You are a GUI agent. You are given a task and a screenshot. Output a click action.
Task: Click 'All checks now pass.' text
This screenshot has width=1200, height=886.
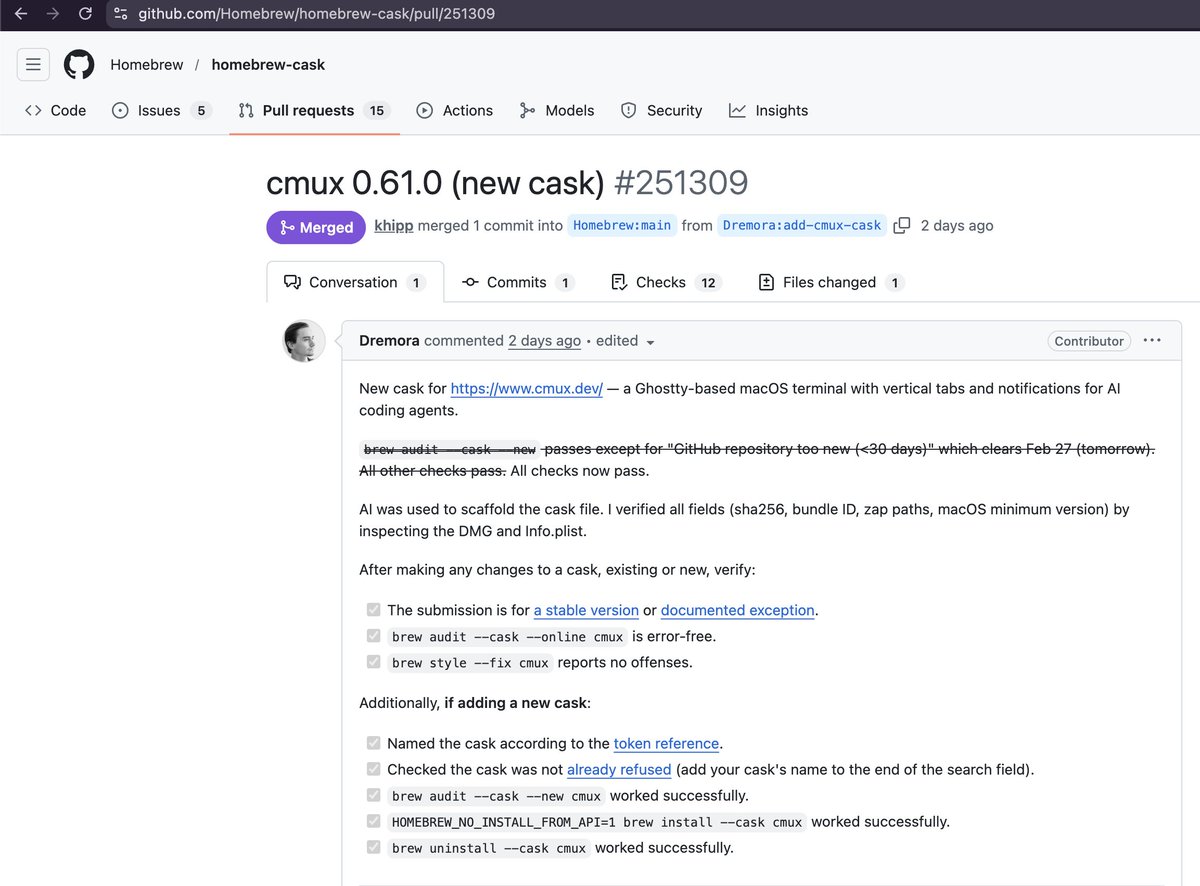coord(580,471)
